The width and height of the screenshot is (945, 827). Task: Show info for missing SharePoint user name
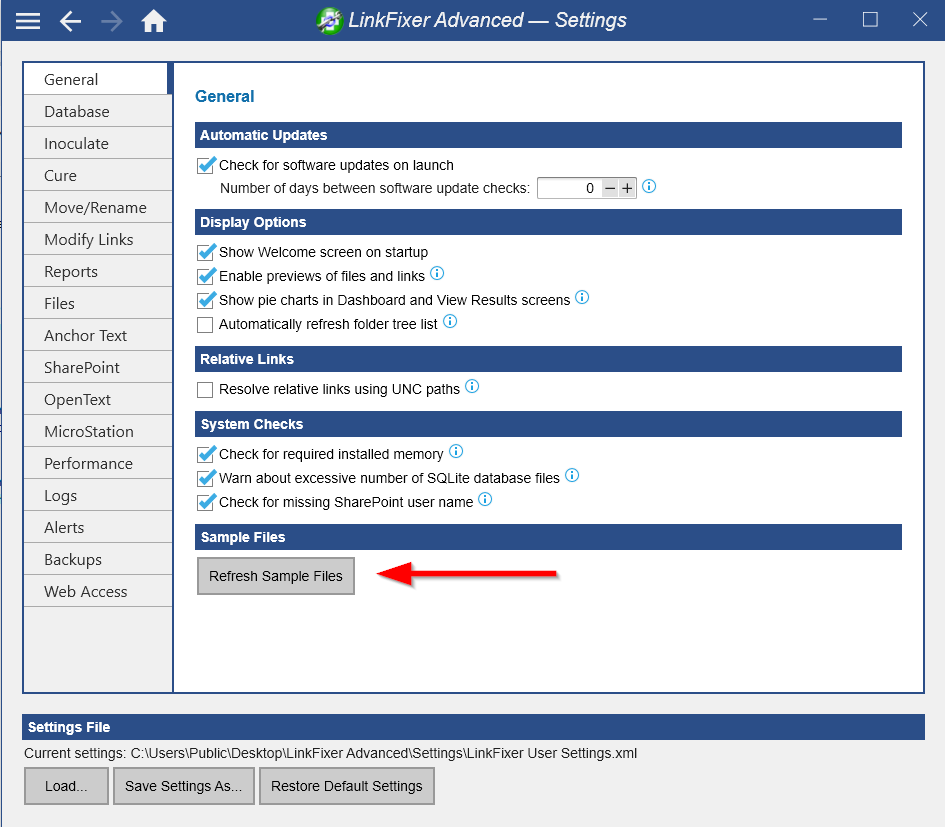coord(485,499)
